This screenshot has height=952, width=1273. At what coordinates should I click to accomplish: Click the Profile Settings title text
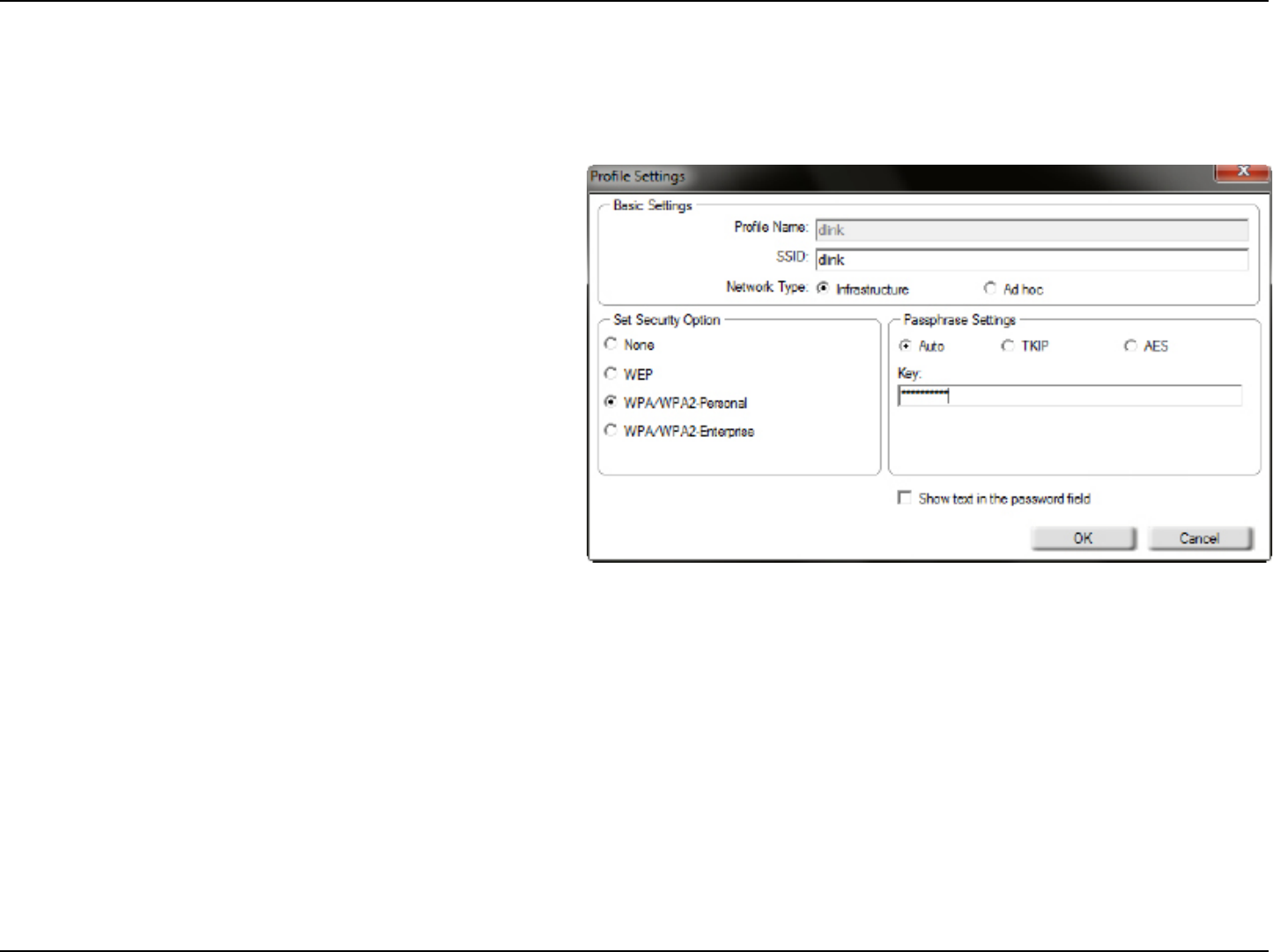(x=638, y=176)
